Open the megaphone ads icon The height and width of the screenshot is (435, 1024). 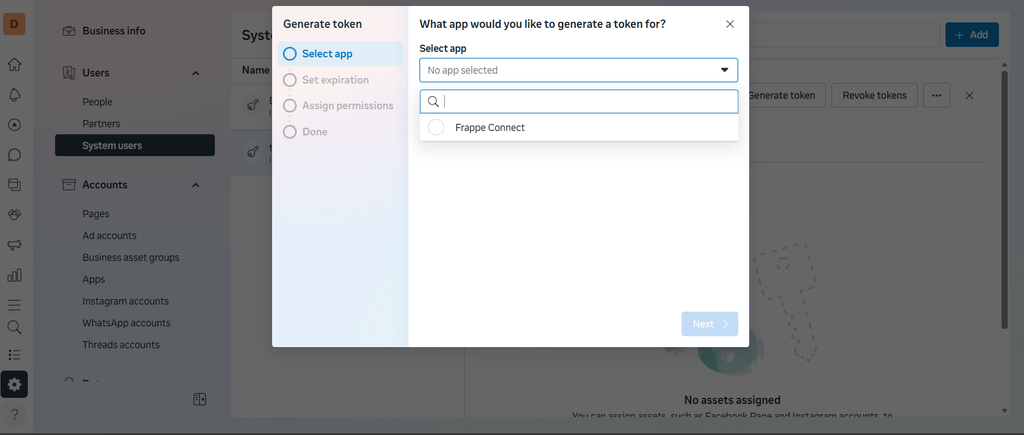[14, 245]
